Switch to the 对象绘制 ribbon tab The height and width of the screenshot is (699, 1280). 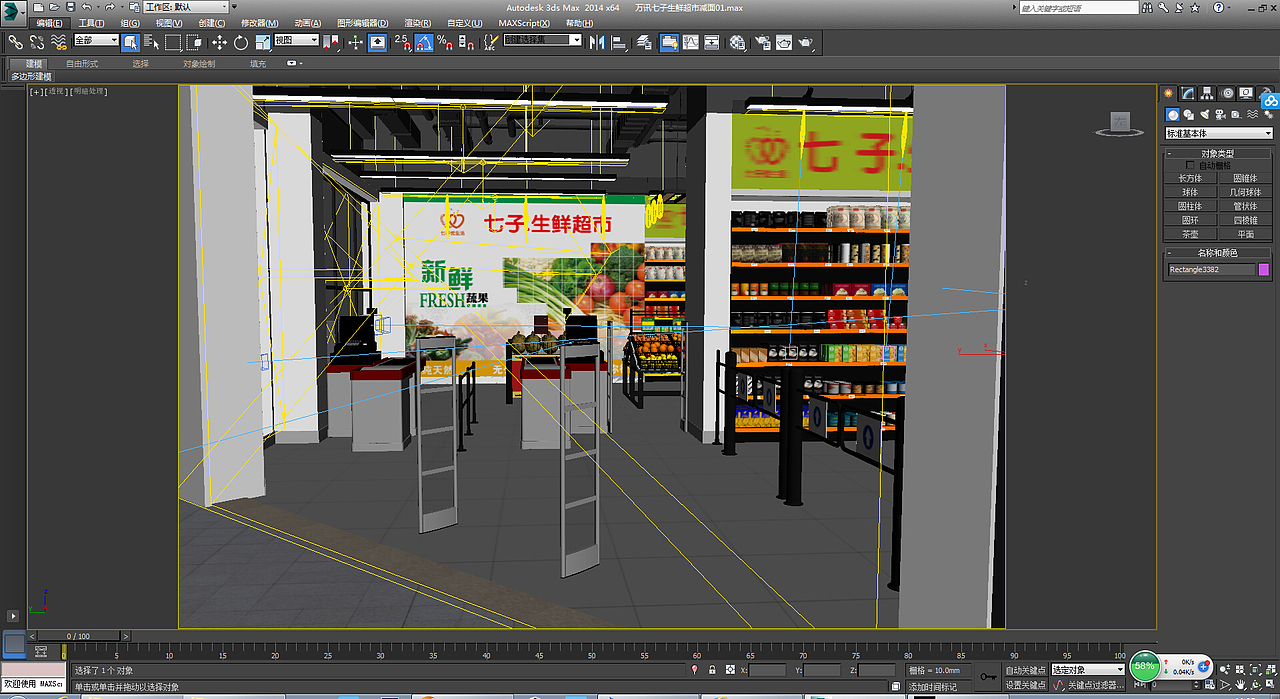pyautogui.click(x=199, y=63)
